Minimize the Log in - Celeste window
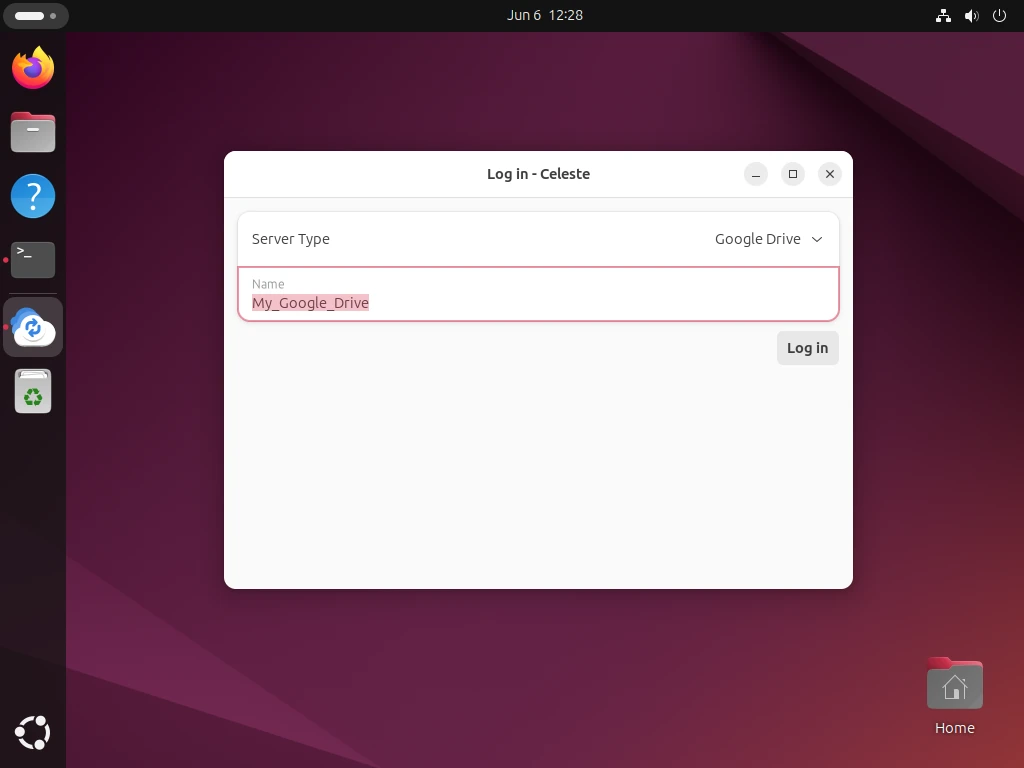The width and height of the screenshot is (1024, 768). pyautogui.click(x=756, y=174)
